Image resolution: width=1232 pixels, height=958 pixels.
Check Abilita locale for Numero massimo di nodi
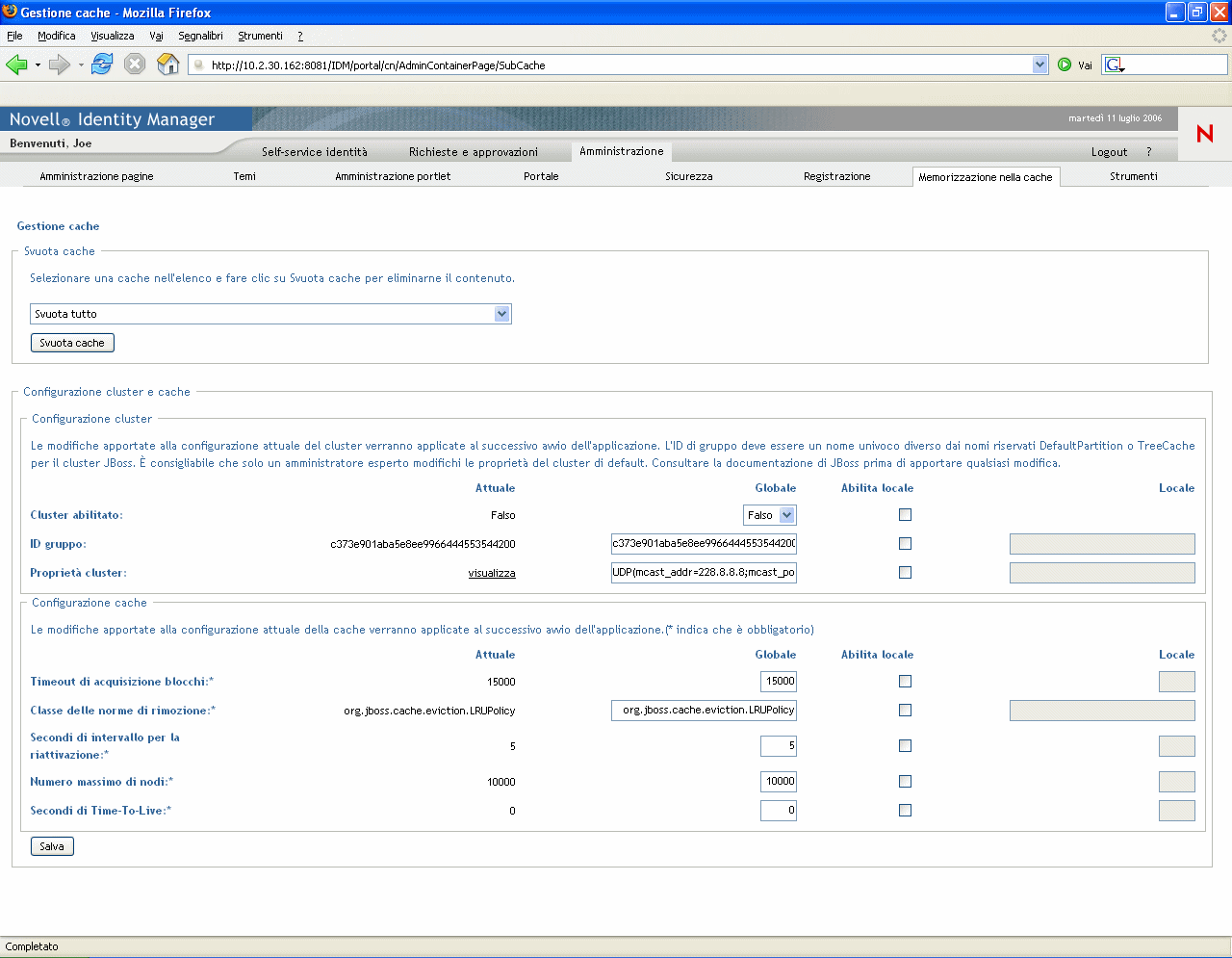905,782
